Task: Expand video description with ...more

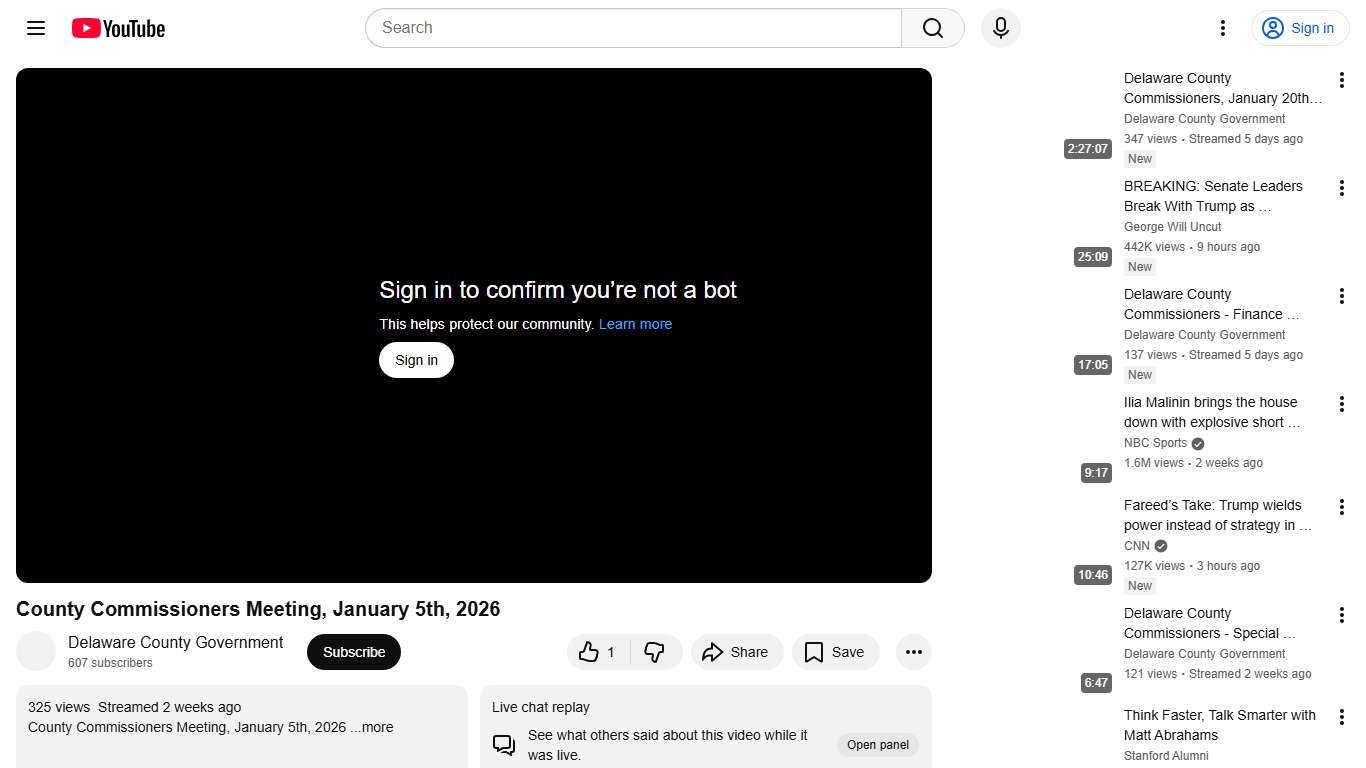Action: [x=372, y=727]
